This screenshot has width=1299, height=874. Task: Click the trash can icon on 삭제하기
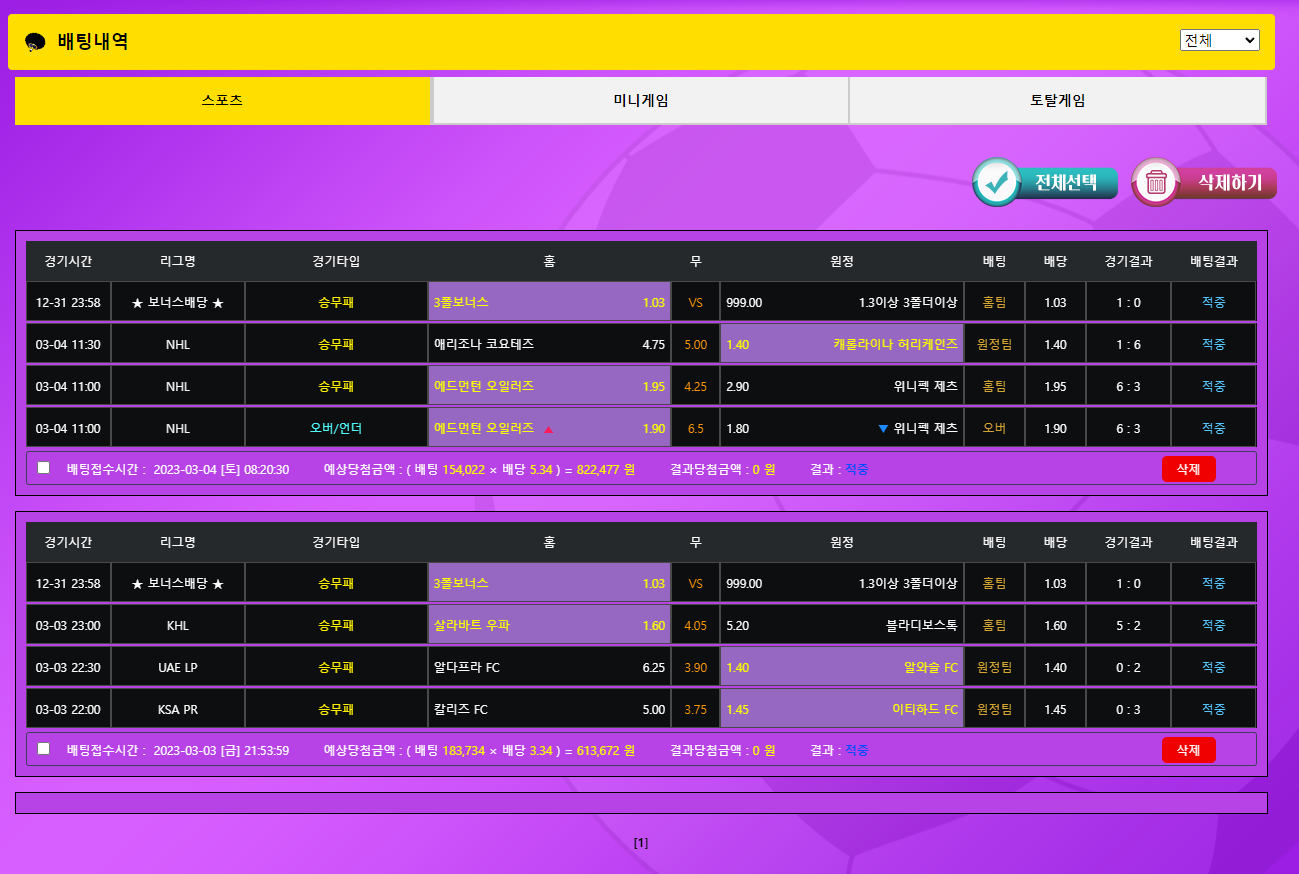[x=1156, y=182]
